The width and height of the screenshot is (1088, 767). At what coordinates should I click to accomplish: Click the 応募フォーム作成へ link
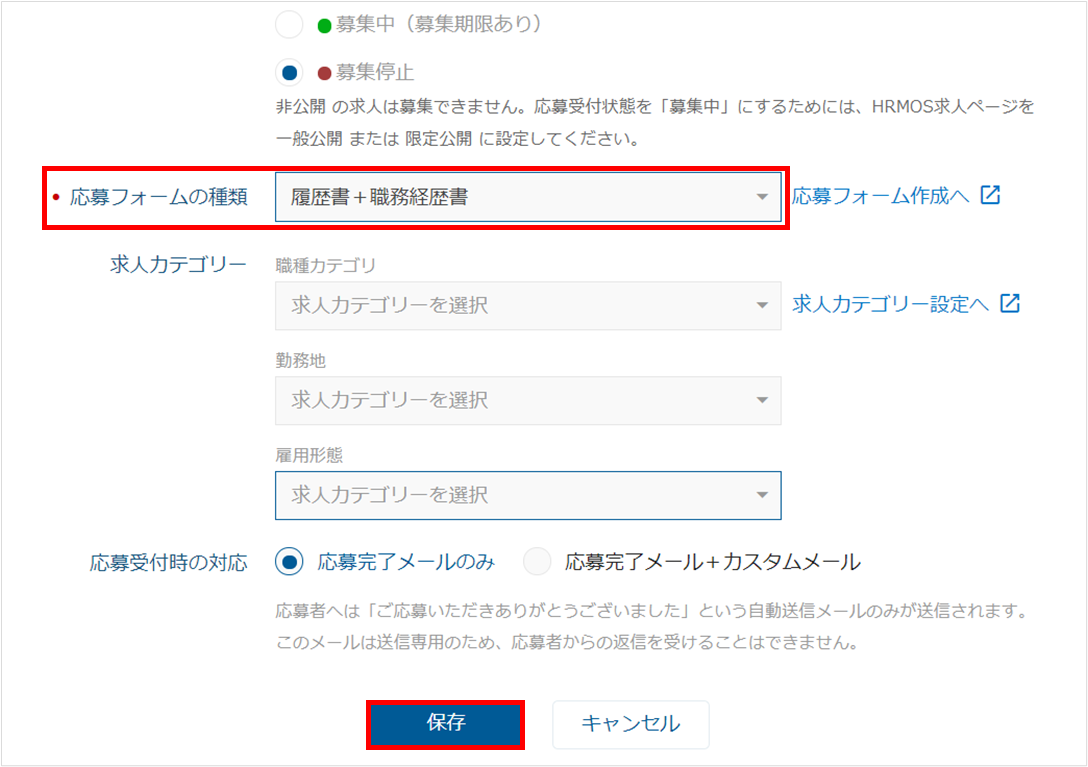click(x=881, y=196)
